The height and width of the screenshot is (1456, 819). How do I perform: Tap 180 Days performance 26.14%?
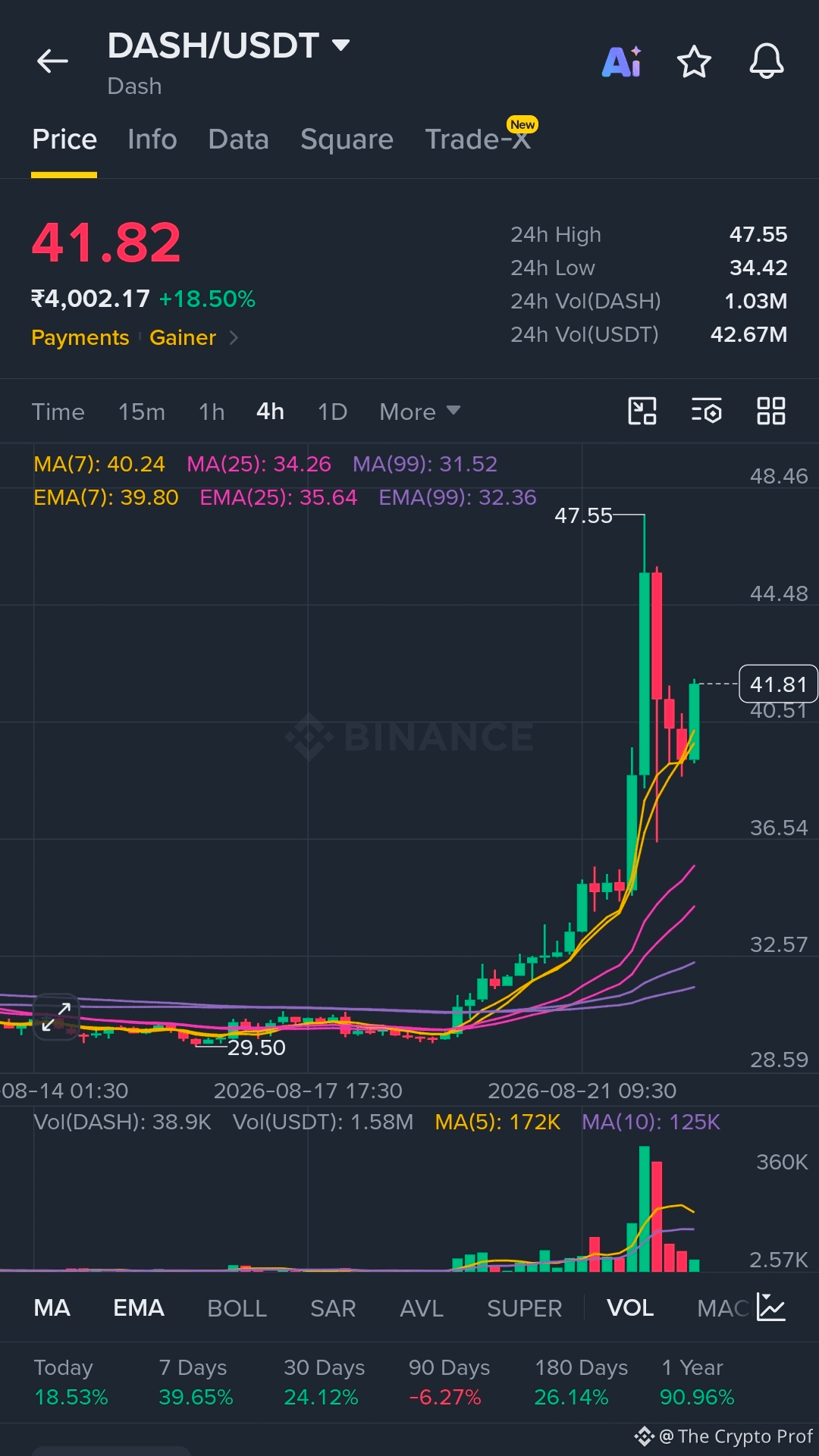pyautogui.click(x=581, y=1382)
